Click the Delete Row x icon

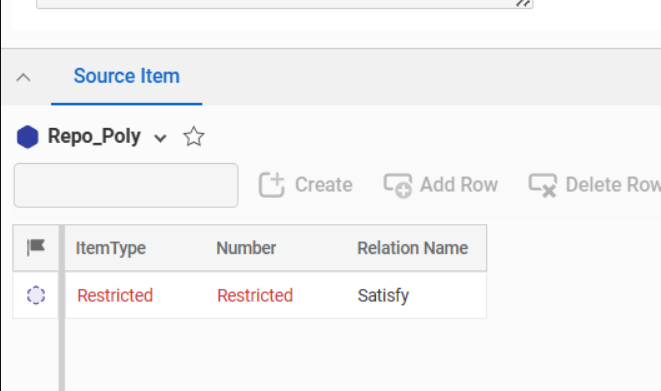click(x=543, y=185)
